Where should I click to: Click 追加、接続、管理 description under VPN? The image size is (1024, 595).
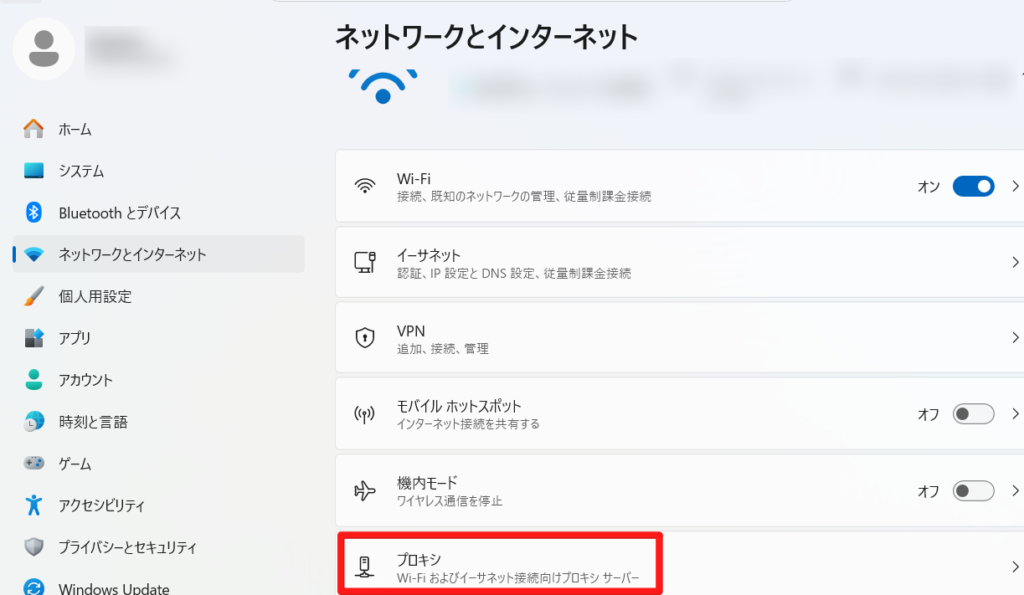(x=443, y=349)
